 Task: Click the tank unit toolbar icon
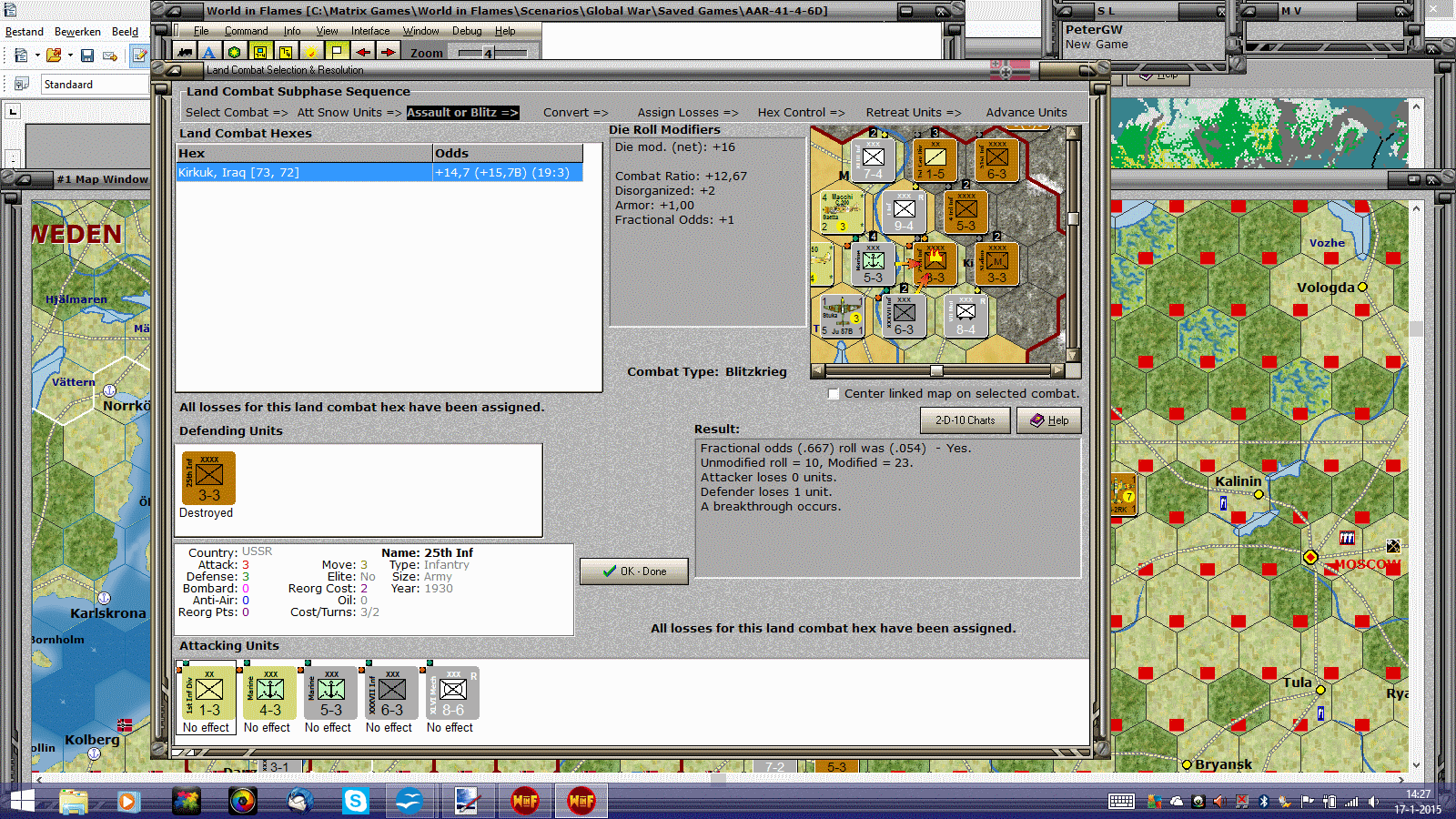click(x=185, y=53)
